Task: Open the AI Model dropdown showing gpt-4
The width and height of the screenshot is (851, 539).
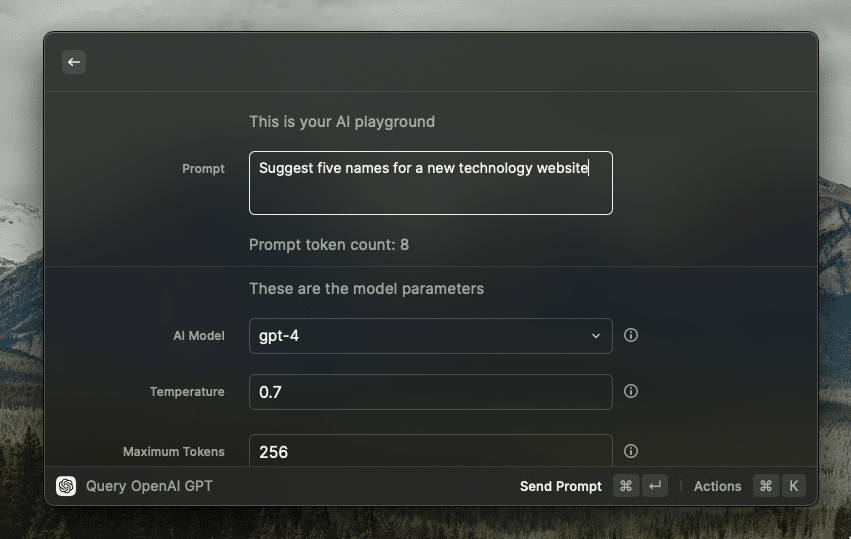Action: 431,336
